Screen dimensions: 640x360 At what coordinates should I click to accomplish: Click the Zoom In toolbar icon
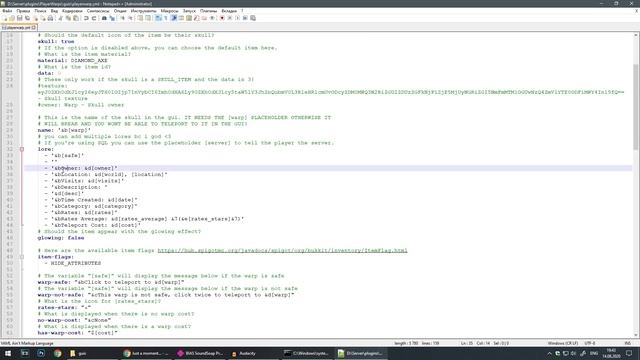[122, 18]
